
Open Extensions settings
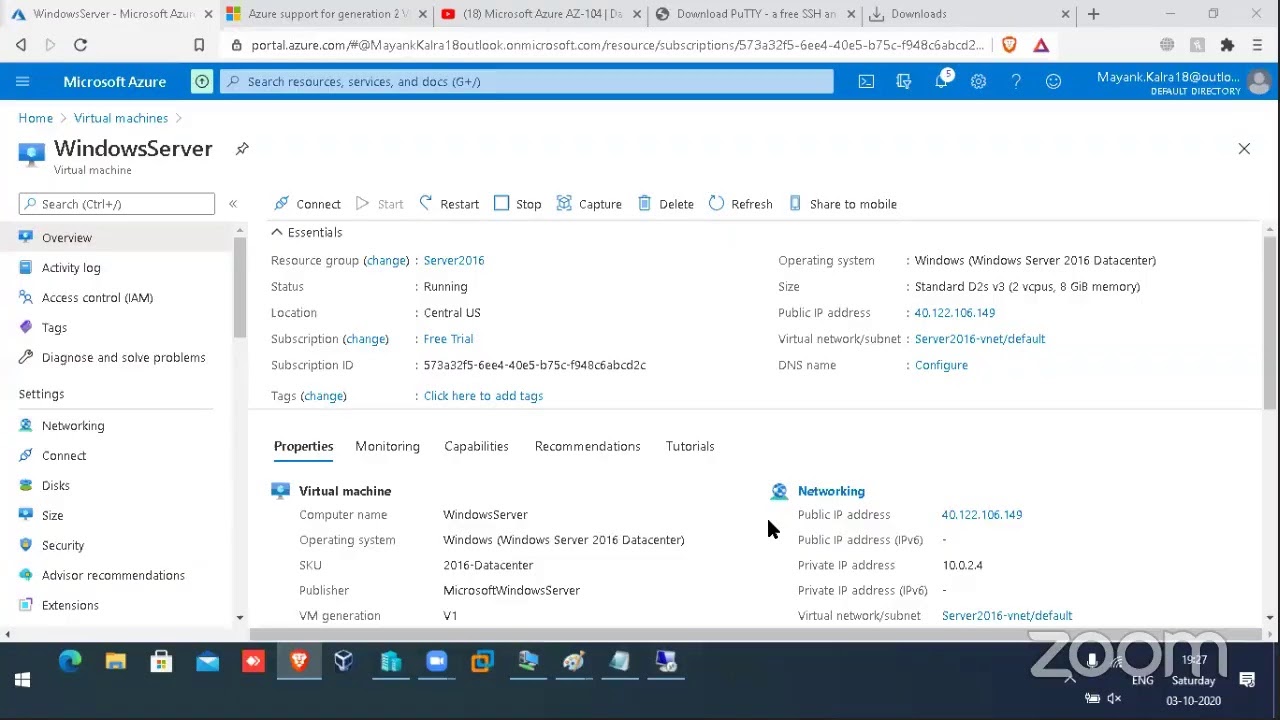pyautogui.click(x=70, y=606)
